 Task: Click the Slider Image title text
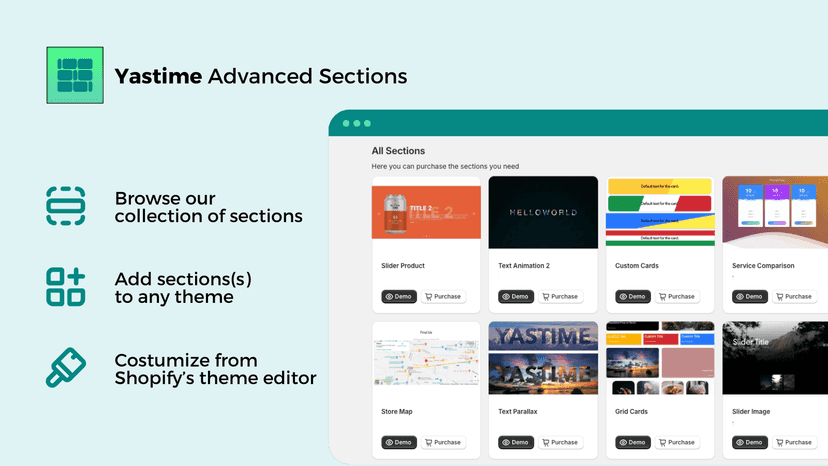(x=751, y=412)
